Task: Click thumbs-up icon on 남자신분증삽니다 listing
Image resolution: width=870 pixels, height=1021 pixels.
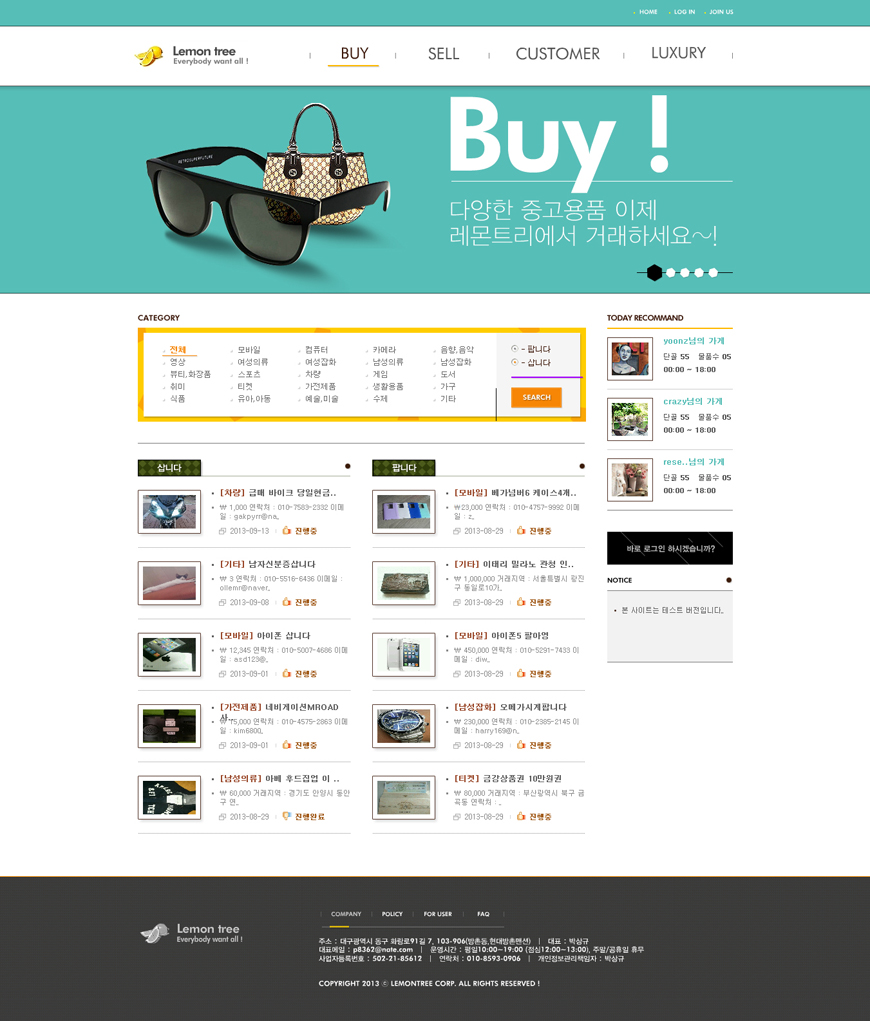Action: 287,602
